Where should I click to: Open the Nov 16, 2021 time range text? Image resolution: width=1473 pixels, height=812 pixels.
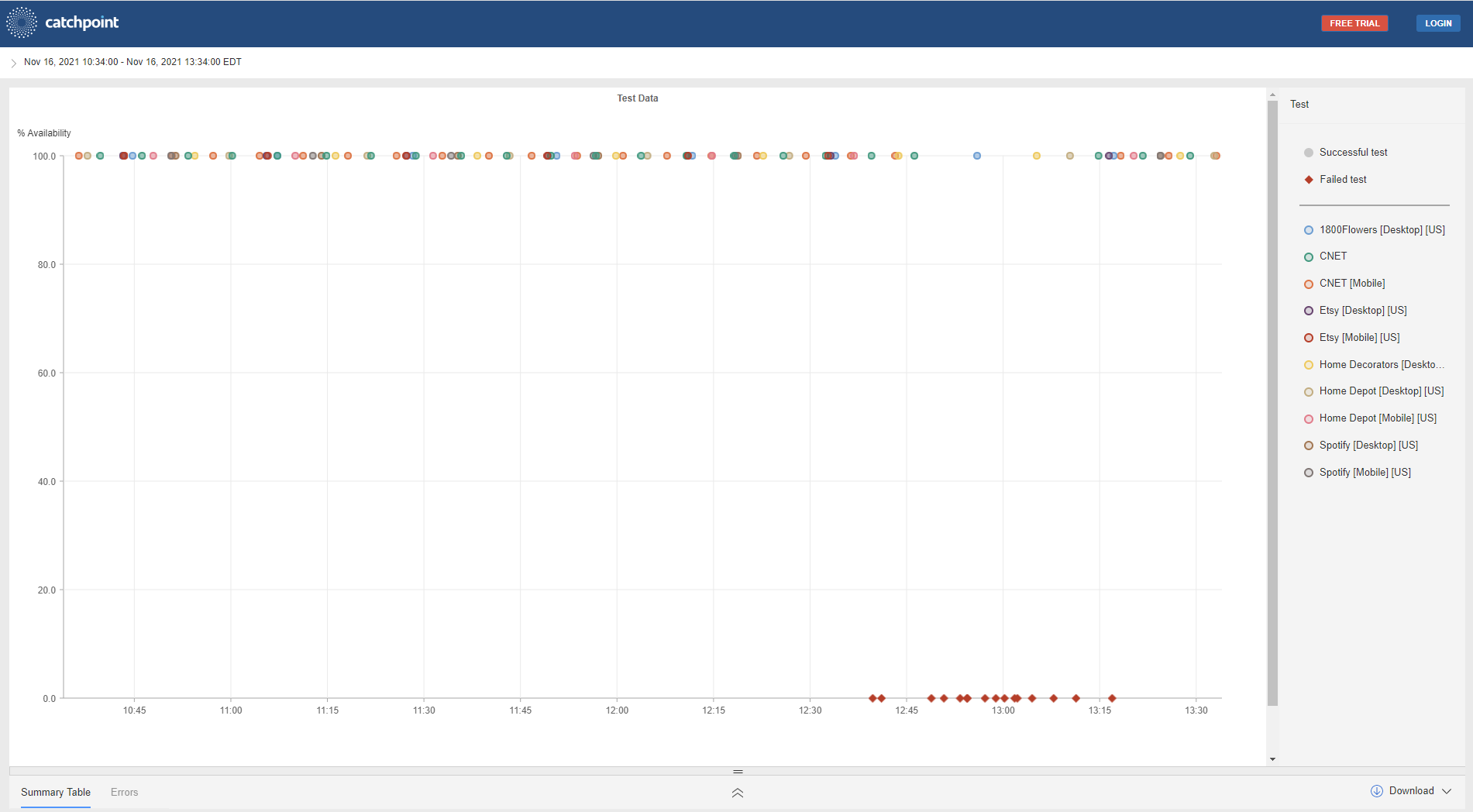(x=133, y=62)
